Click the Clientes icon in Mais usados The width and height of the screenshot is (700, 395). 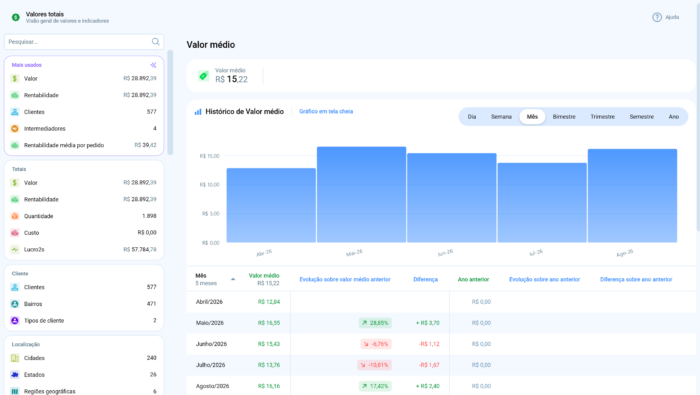pos(15,112)
